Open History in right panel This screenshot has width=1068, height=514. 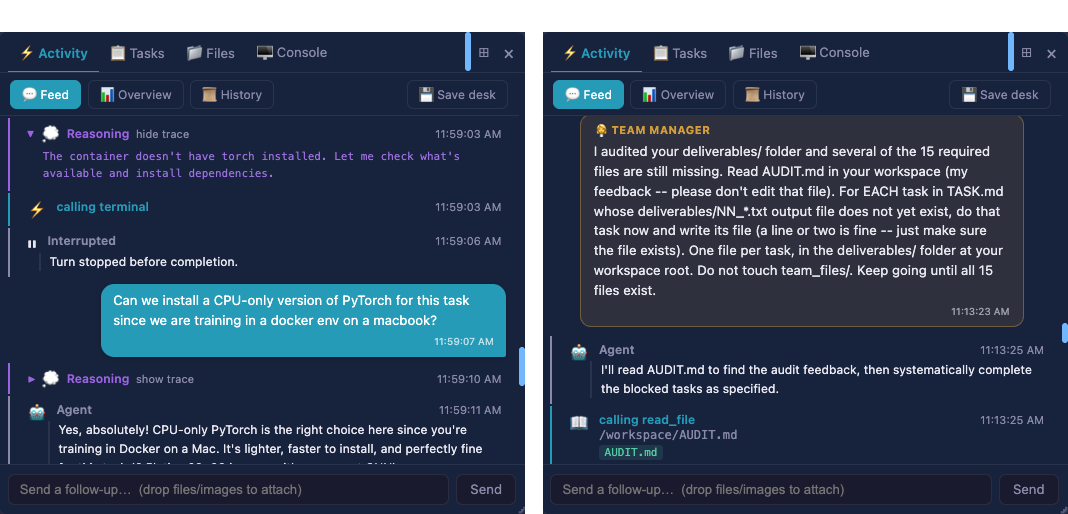click(x=774, y=95)
